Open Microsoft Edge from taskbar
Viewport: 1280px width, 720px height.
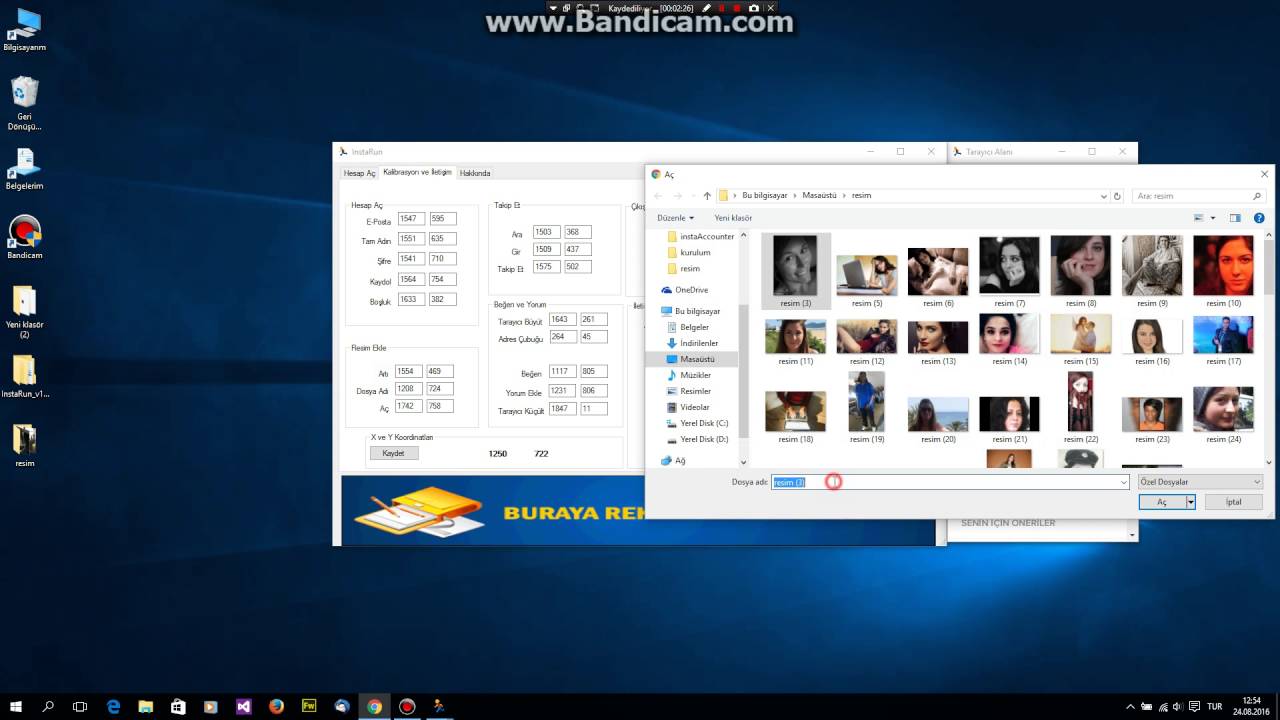(x=113, y=706)
